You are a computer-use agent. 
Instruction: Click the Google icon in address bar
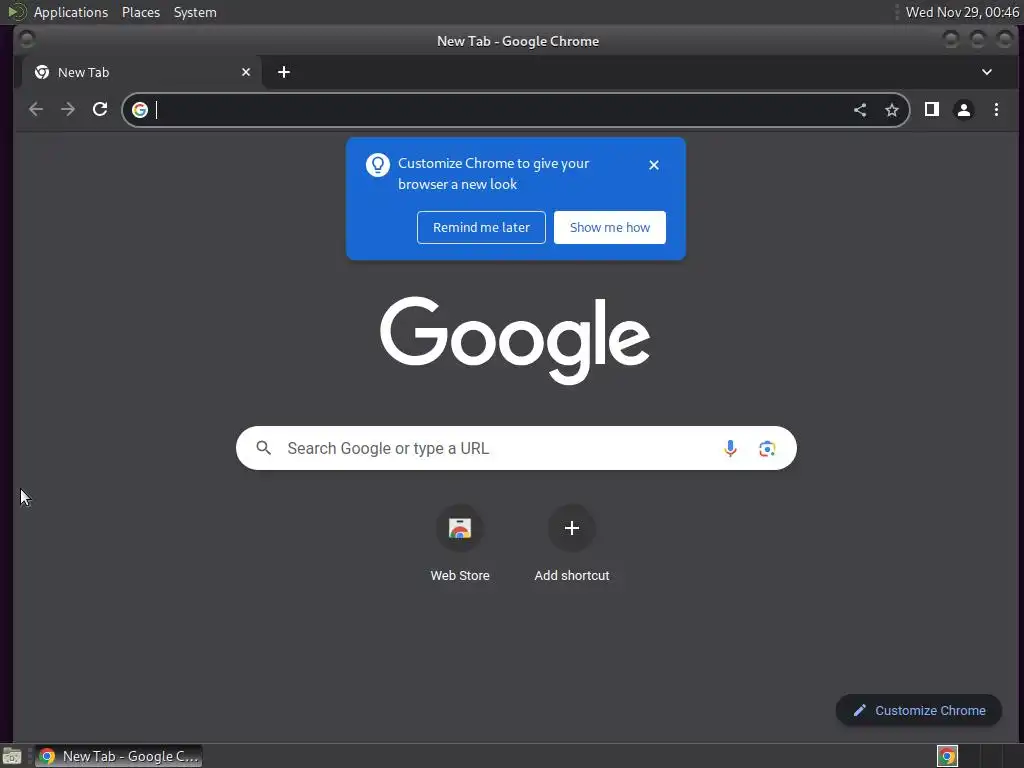coord(140,110)
